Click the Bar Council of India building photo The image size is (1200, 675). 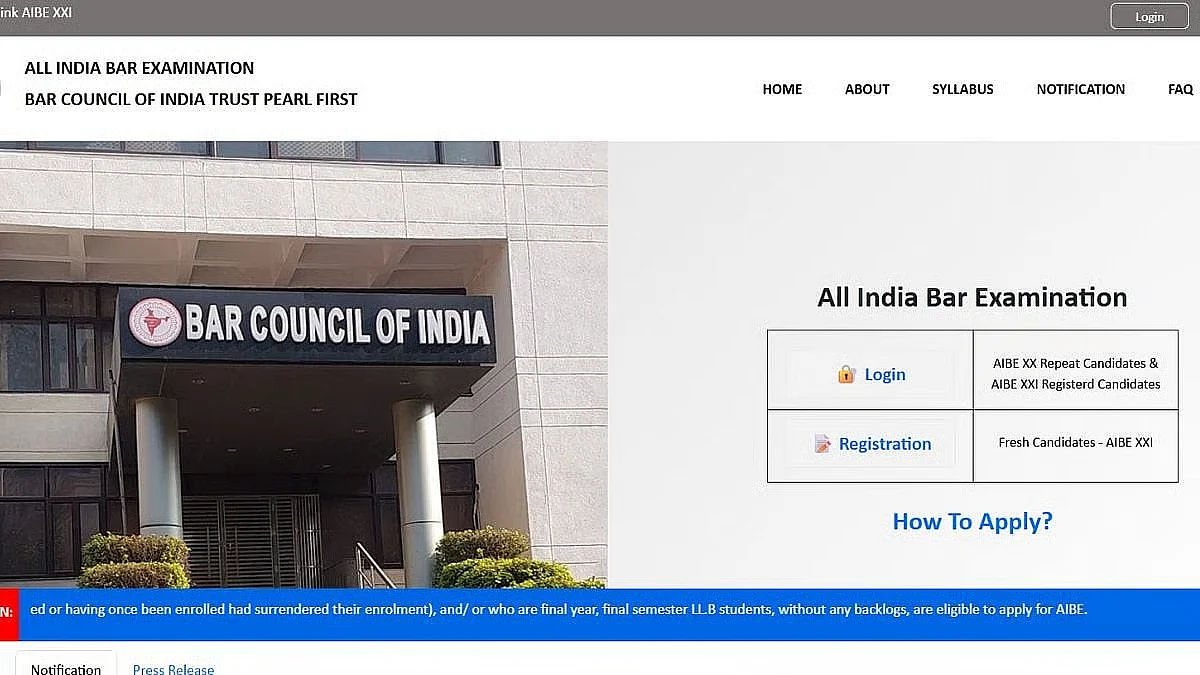pos(303,364)
